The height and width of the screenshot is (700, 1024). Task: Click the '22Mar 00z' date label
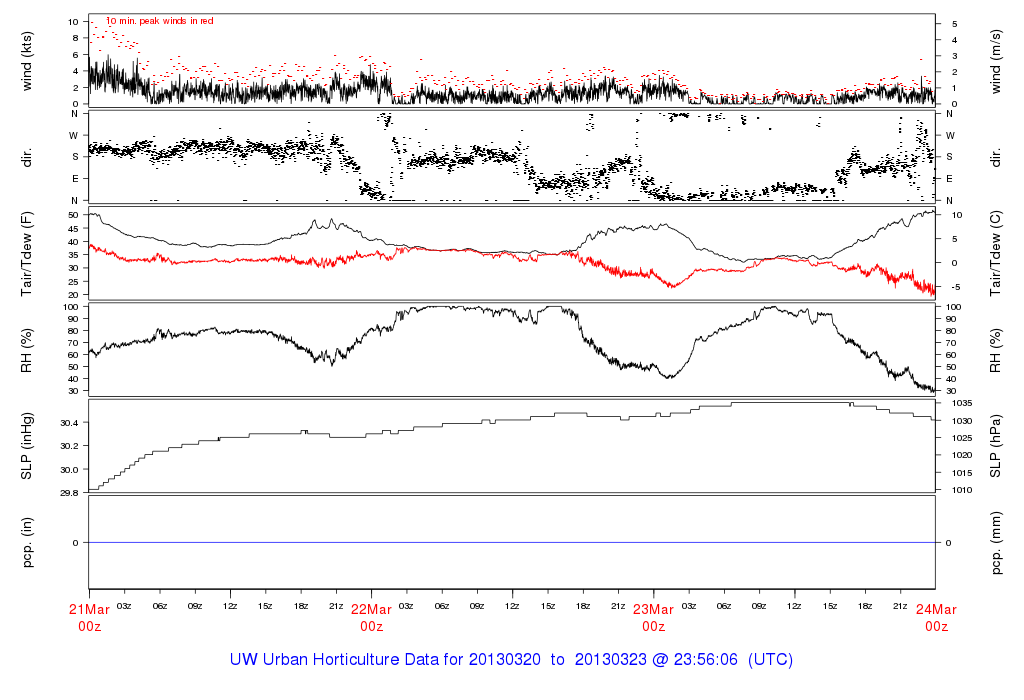(x=372, y=618)
